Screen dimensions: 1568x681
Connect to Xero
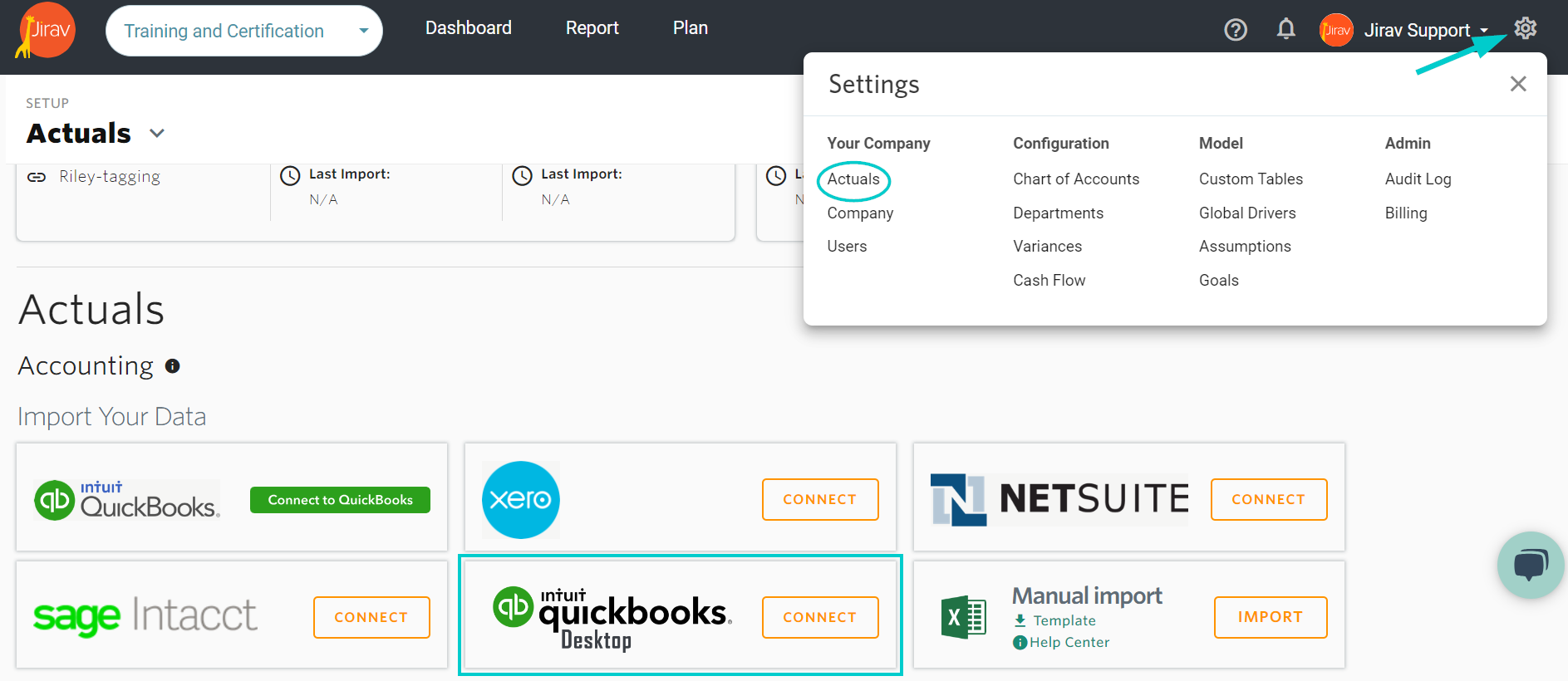[820, 499]
